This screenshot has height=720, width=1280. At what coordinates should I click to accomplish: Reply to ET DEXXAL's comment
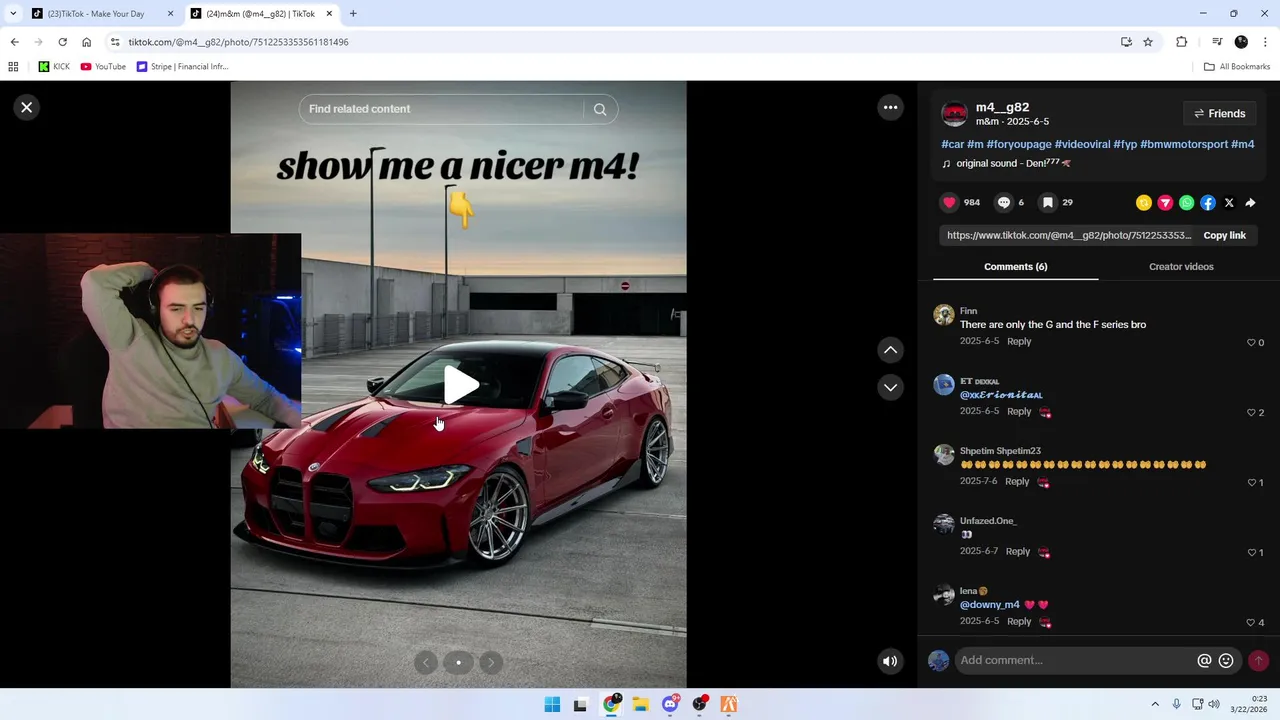click(x=1019, y=411)
